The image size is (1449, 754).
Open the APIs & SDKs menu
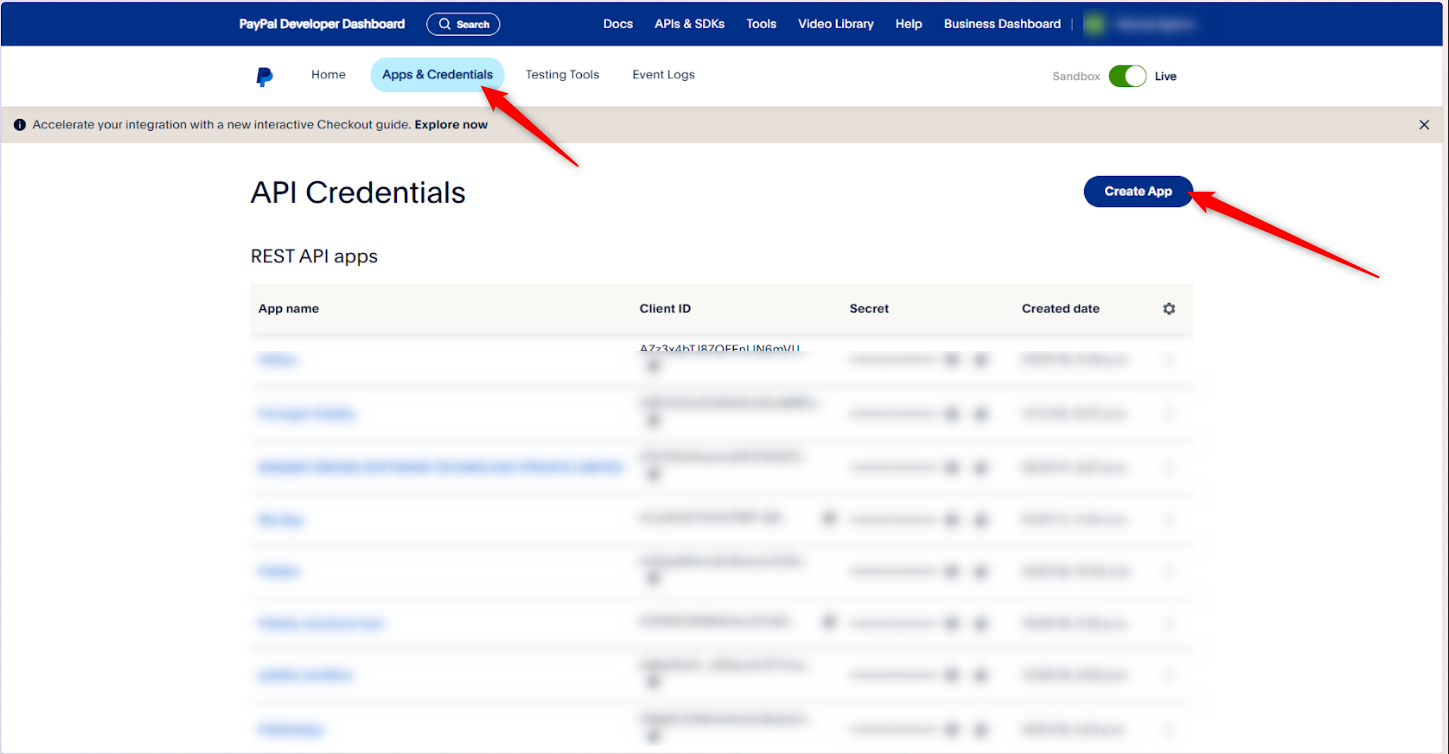click(690, 24)
